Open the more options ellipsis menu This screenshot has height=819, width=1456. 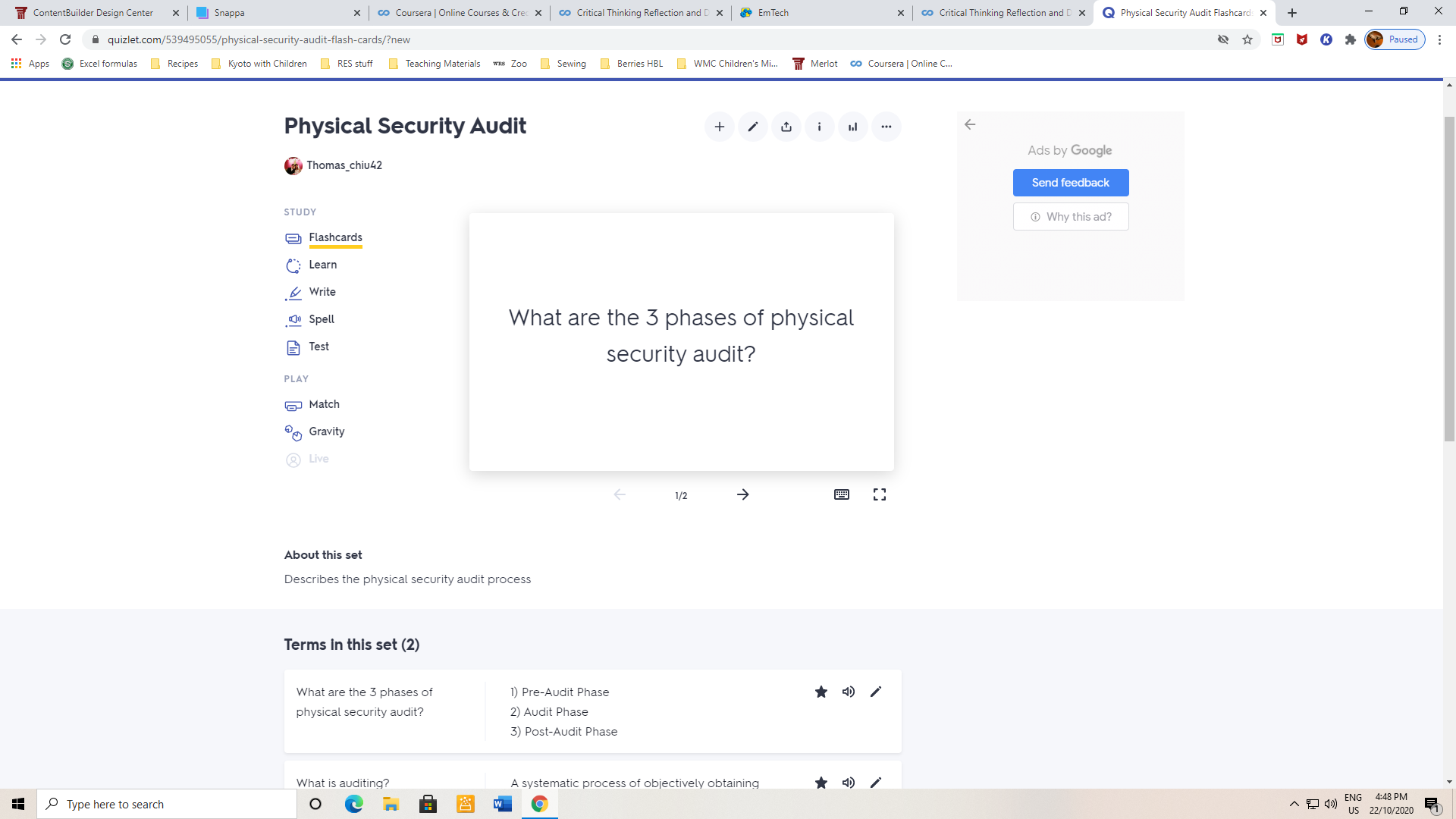886,127
